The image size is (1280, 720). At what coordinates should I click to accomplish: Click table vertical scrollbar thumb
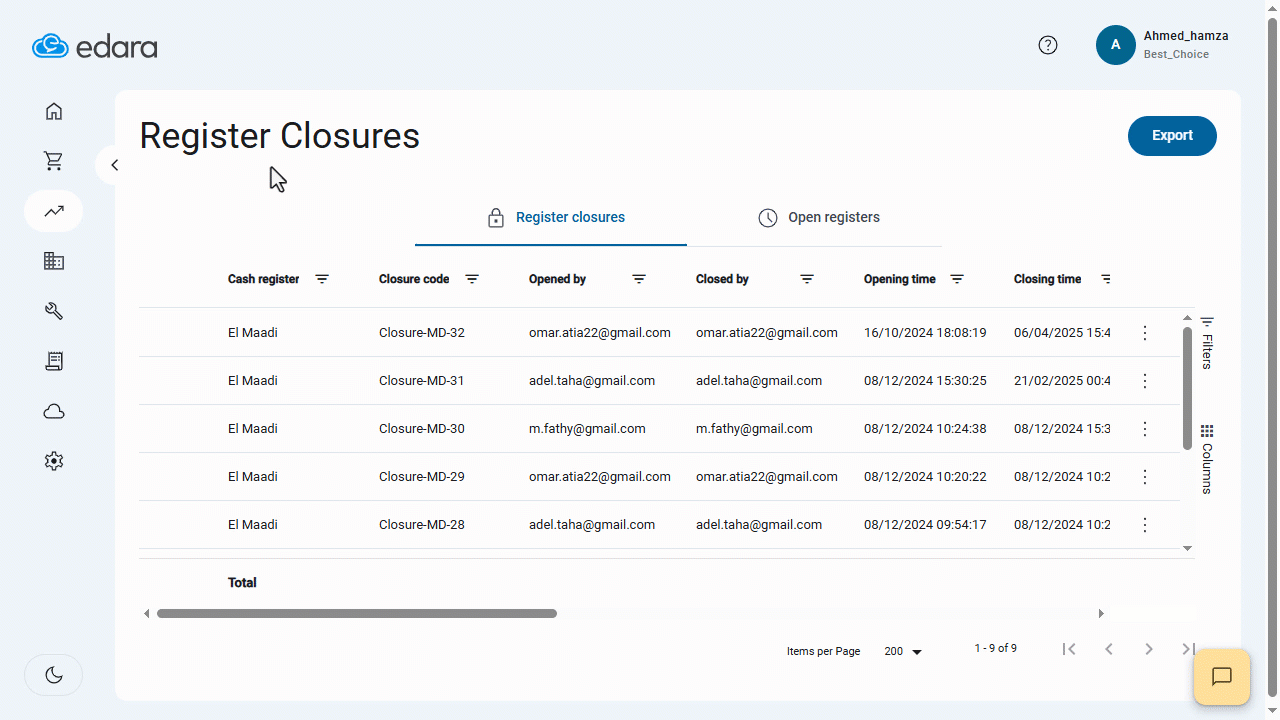(1187, 389)
